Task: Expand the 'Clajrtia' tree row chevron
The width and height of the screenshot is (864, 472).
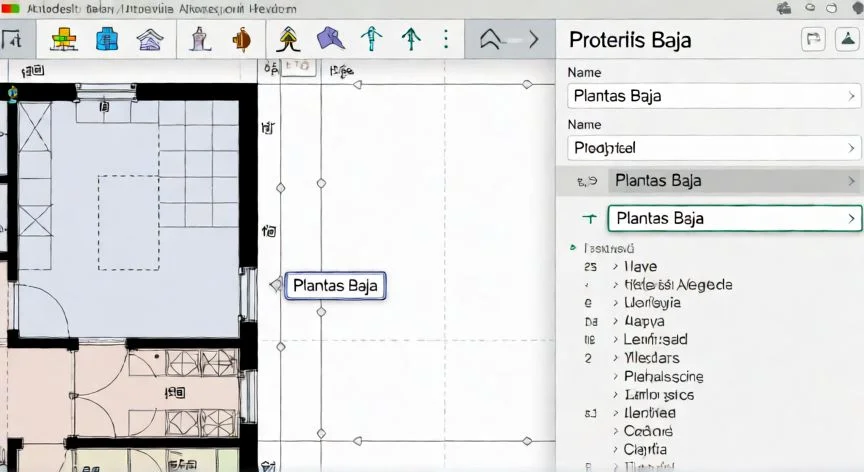Action: tap(615, 449)
